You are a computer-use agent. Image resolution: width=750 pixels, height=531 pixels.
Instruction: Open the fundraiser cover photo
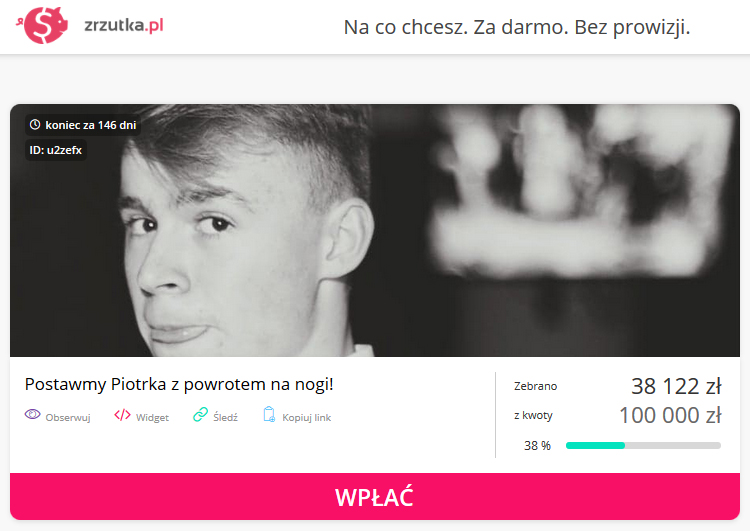pos(375,230)
